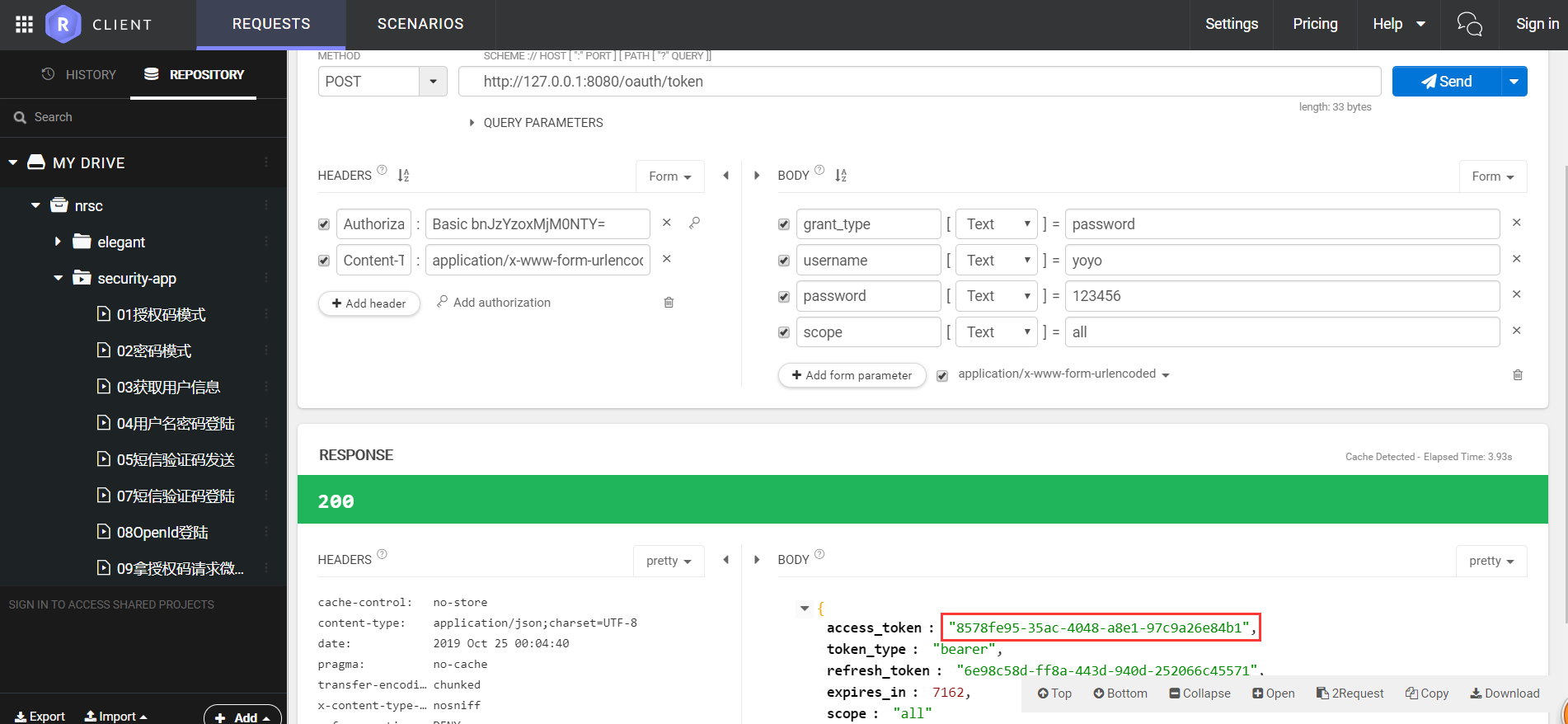This screenshot has width=1568, height=724.
Task: Open response headers pretty dropdown
Action: coord(669,561)
